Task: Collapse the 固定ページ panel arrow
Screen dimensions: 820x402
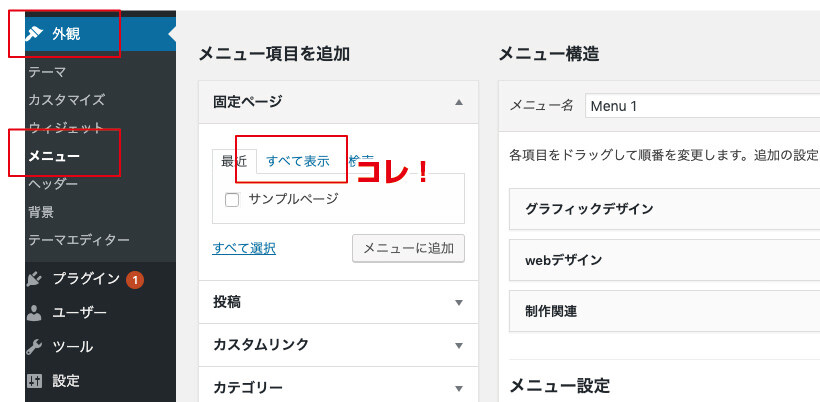Action: point(459,102)
